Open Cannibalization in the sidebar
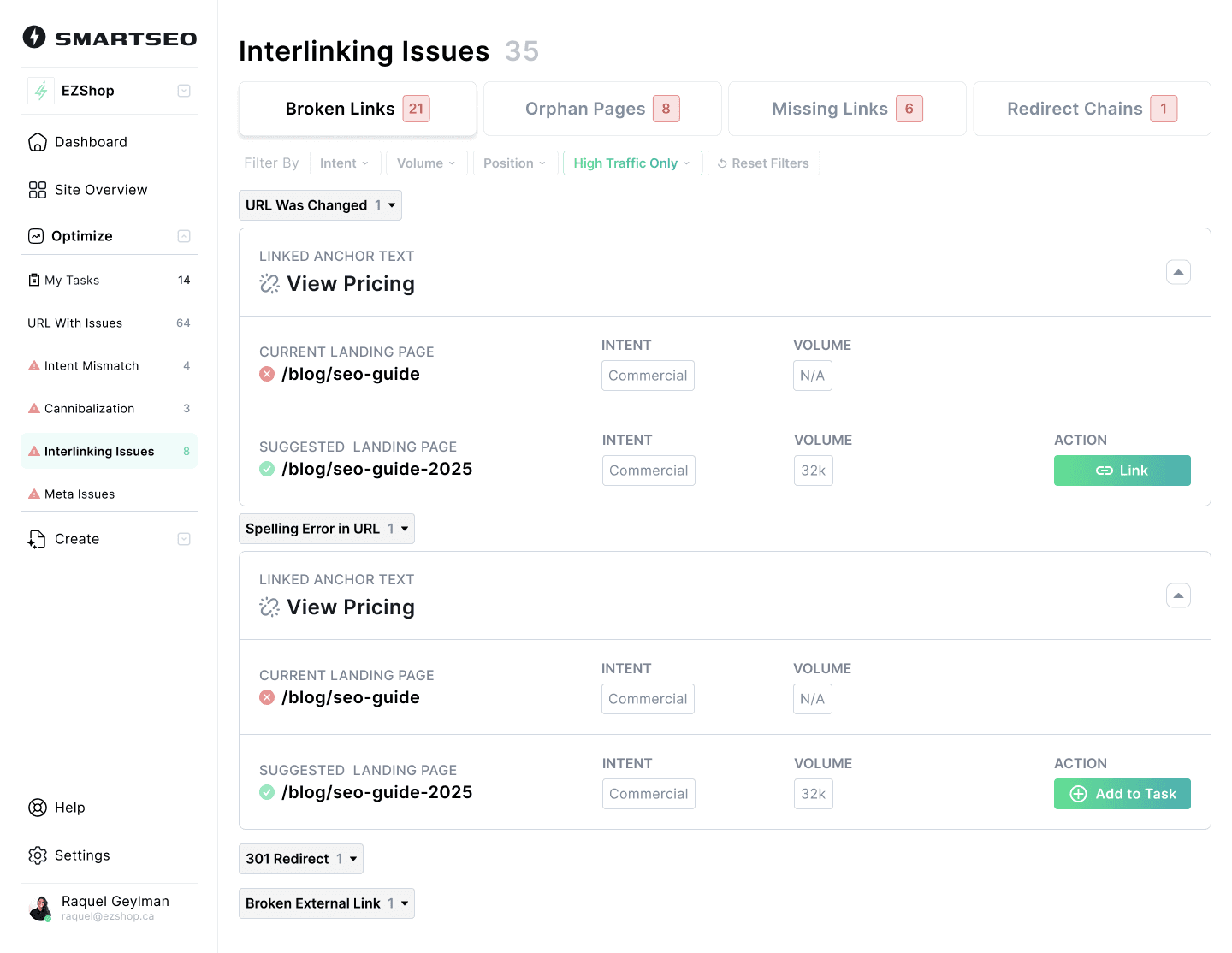 109,408
